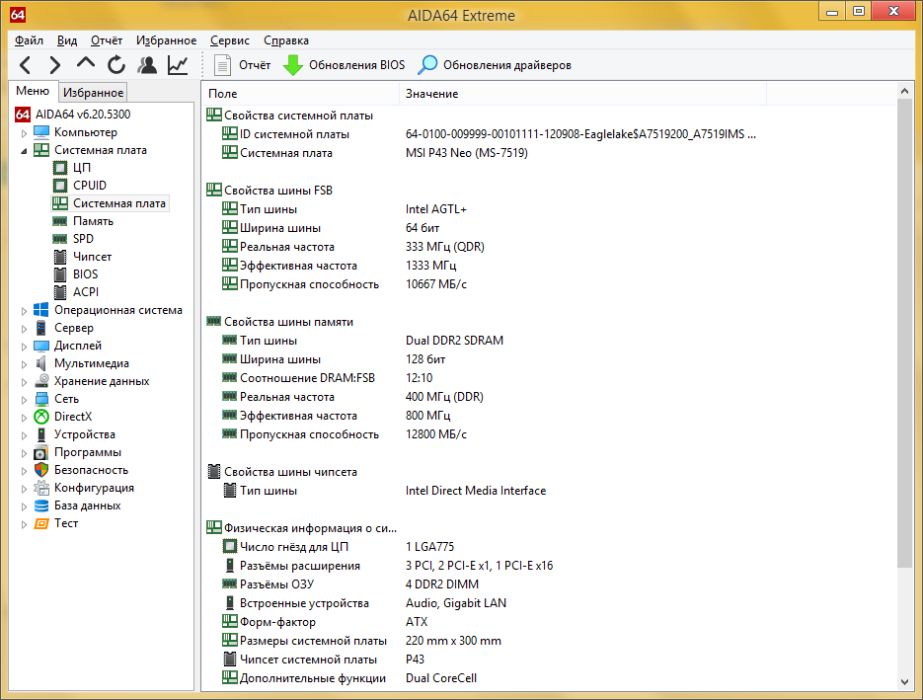Image resolution: width=923 pixels, height=700 pixels.
Task: Open the Справка menu
Action: (286, 40)
